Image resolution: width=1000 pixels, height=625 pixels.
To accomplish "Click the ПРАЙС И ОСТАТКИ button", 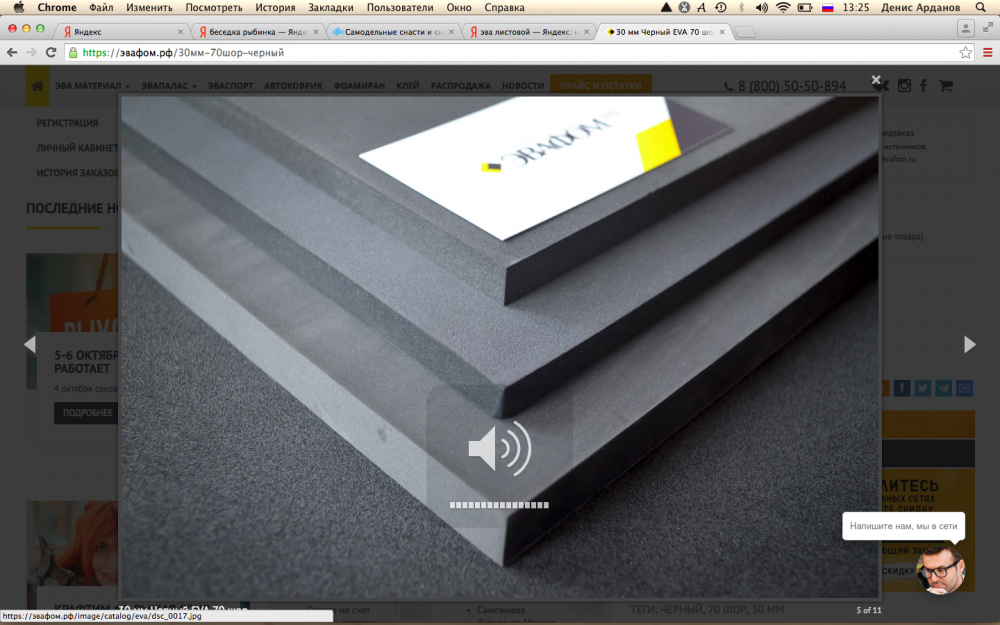I will tap(600, 86).
